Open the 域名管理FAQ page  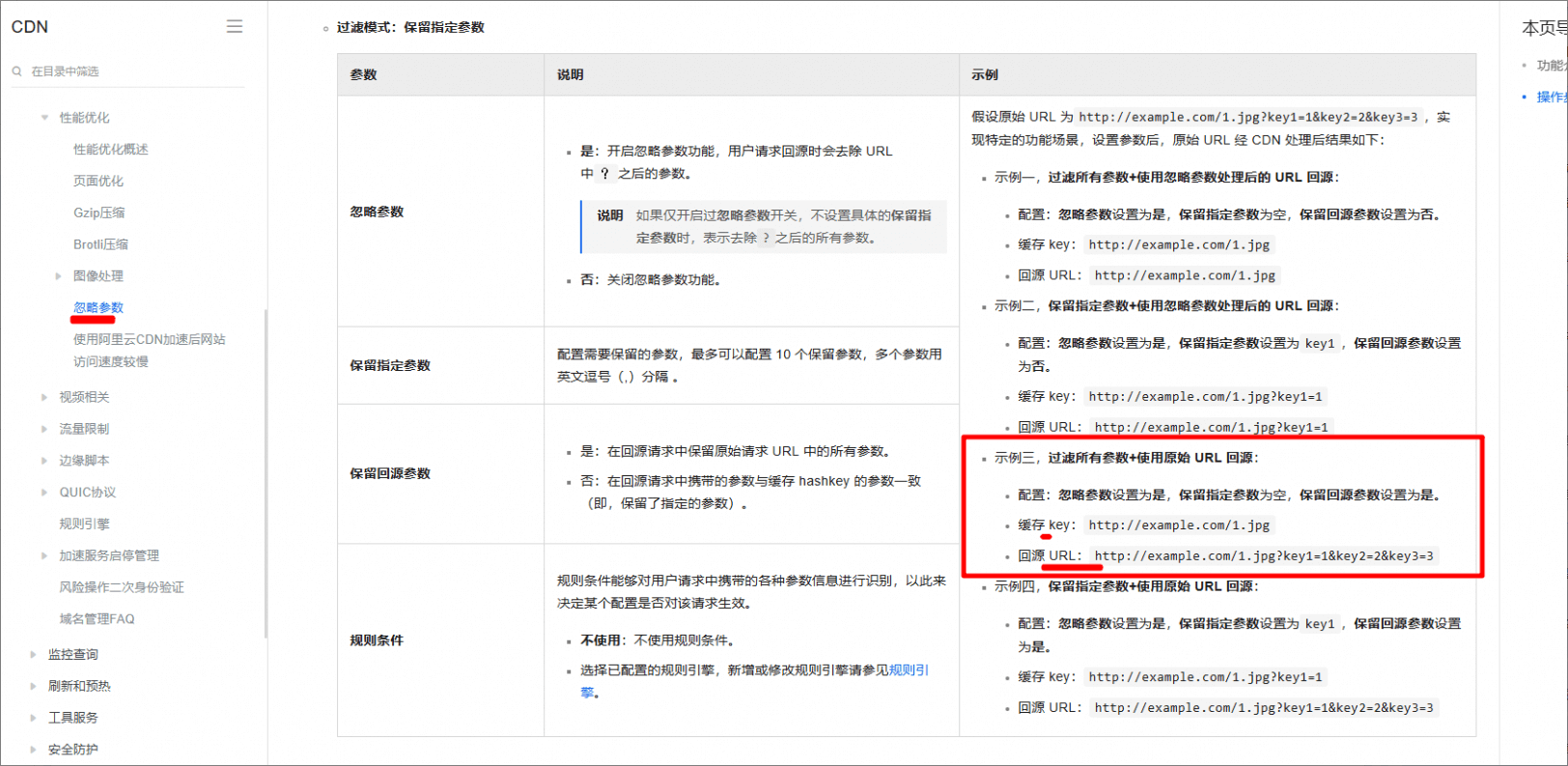(x=98, y=619)
